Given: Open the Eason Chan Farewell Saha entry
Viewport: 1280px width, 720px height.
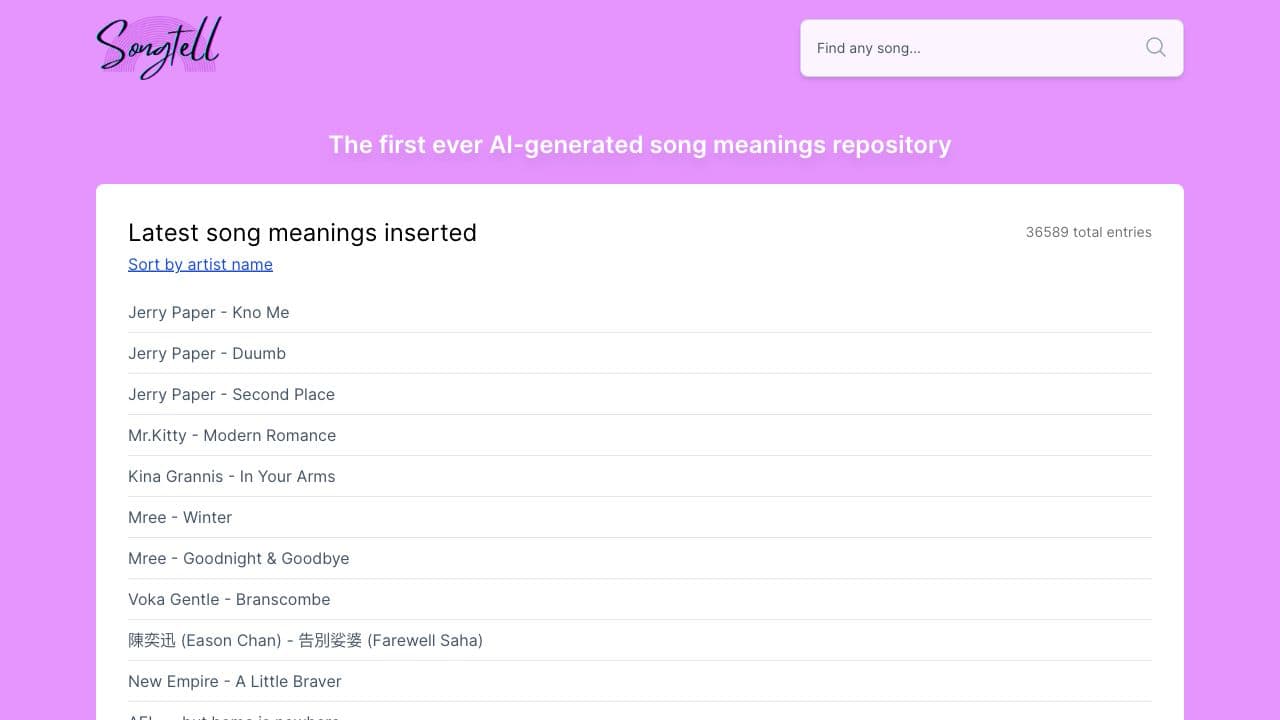Looking at the screenshot, I should 305,640.
